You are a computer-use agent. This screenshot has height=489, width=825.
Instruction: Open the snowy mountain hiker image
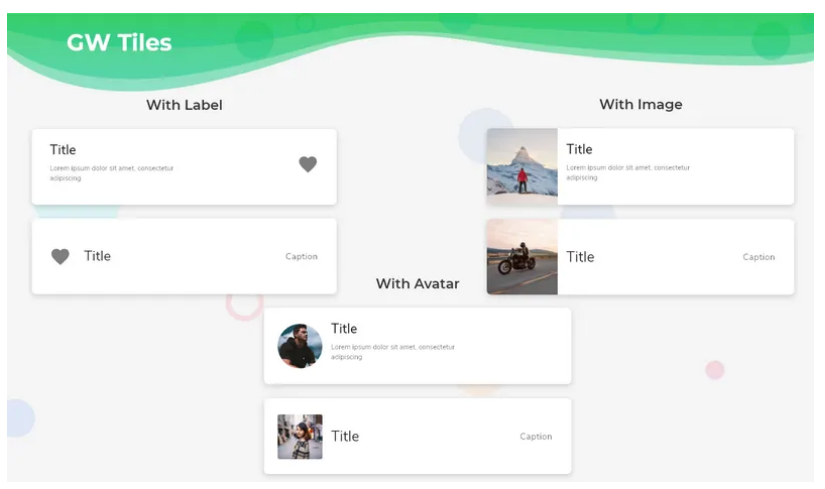pyautogui.click(x=522, y=166)
